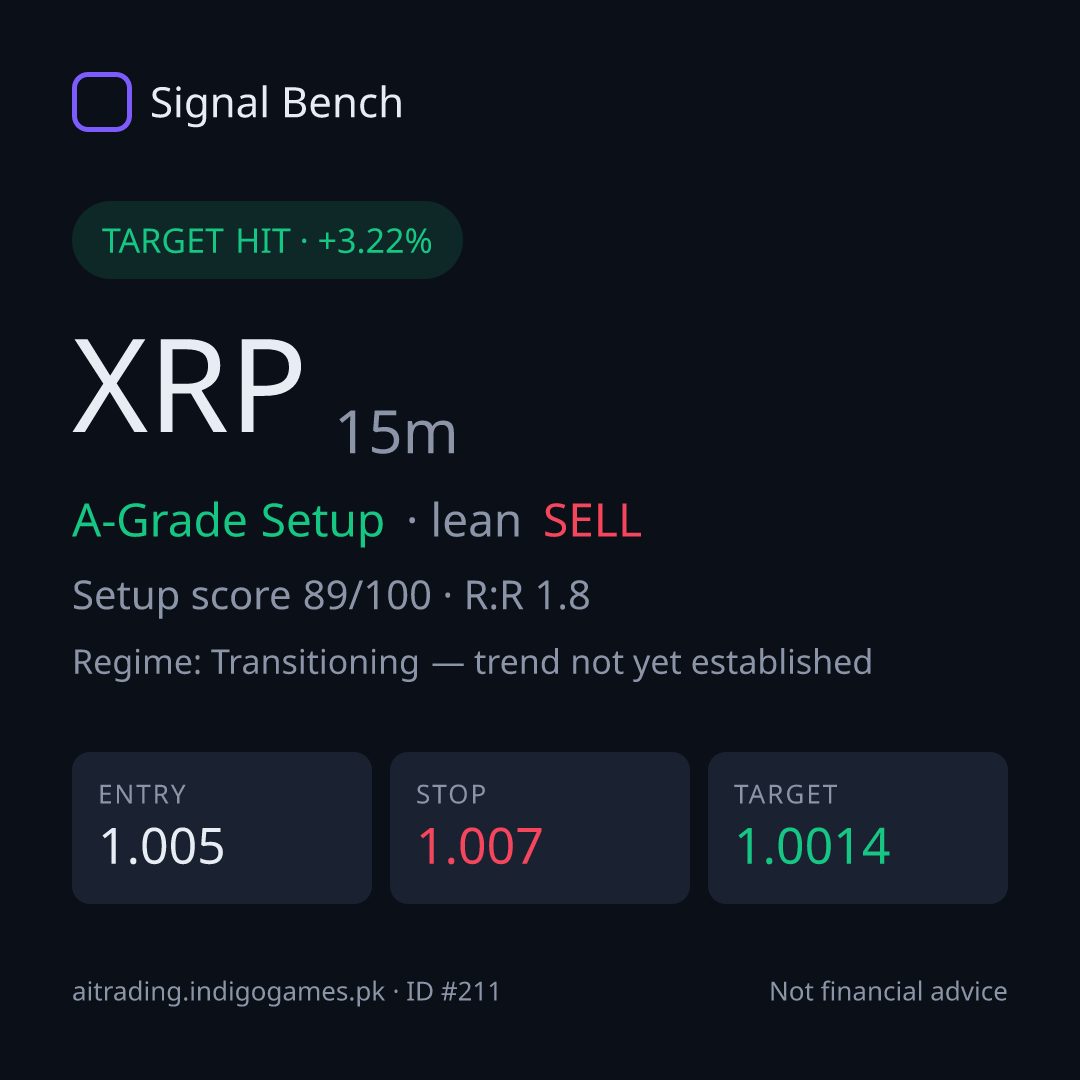Click the ID #211 signal identifier
Image resolution: width=1080 pixels, height=1080 pixels.
pos(453,991)
